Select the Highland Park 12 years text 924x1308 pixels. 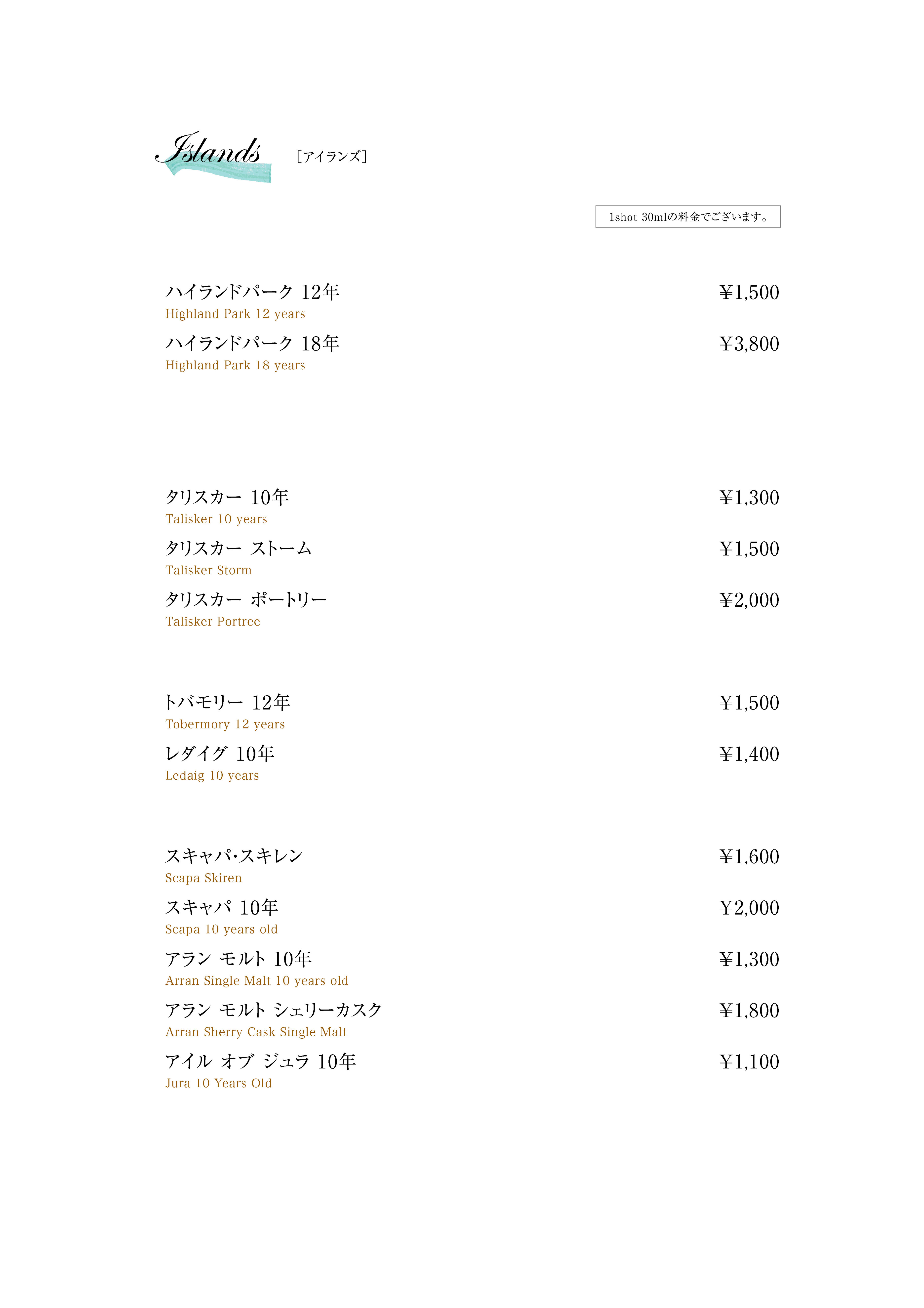235,314
